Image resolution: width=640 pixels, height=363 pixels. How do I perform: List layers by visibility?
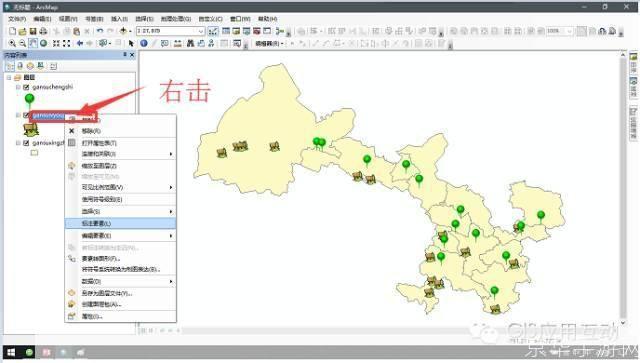(x=30, y=66)
